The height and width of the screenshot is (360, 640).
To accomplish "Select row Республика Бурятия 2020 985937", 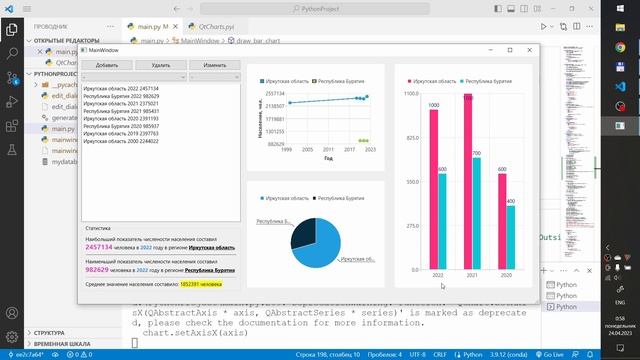I will tap(121, 126).
